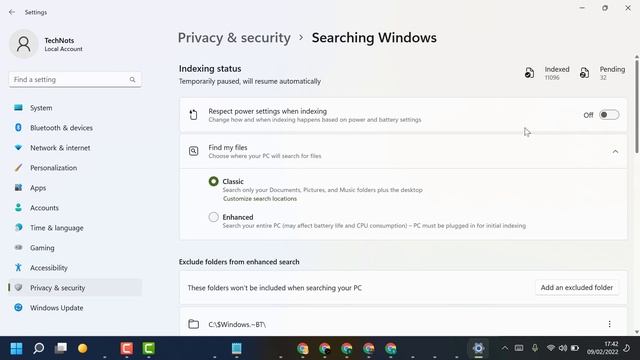Select the Enhanced search radio button
The image size is (640, 360).
click(x=213, y=217)
